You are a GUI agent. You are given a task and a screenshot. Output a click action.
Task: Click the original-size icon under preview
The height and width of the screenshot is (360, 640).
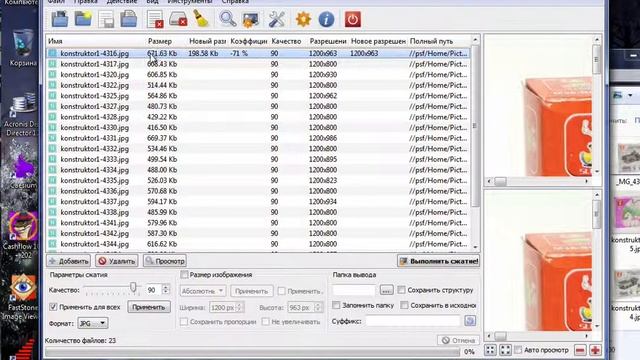[x=505, y=350]
